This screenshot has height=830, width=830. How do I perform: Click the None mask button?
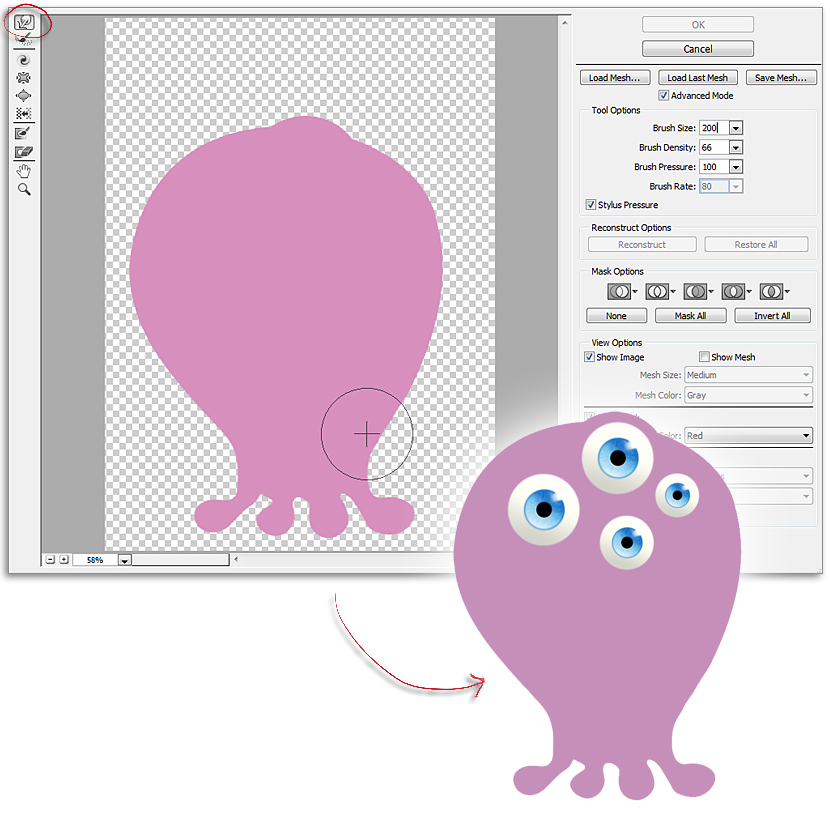tap(616, 315)
